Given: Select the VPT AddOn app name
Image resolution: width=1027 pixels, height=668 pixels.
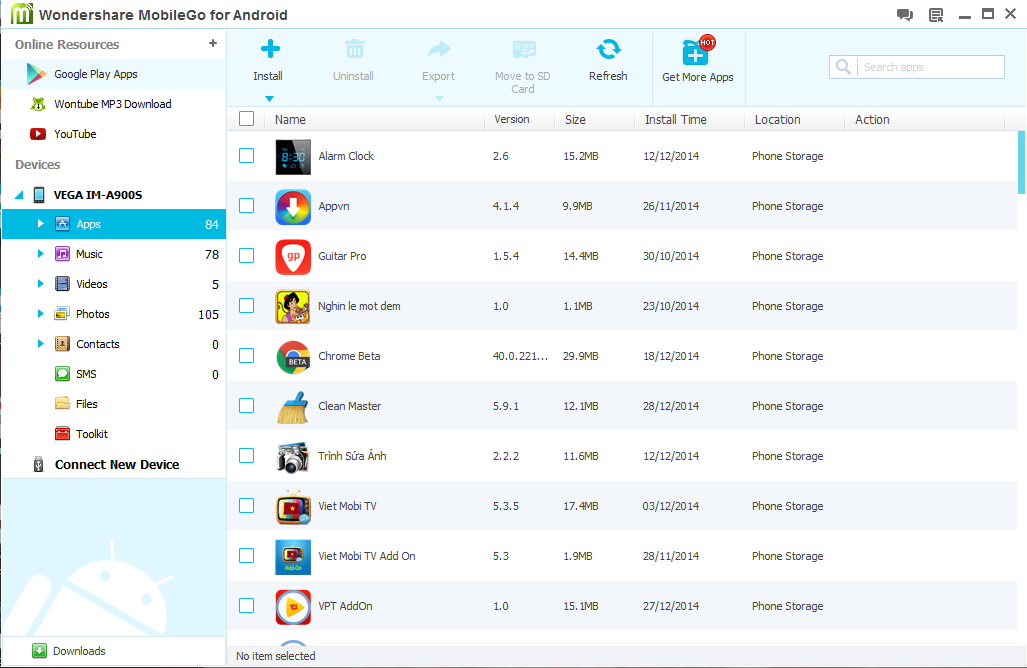Looking at the screenshot, I should [345, 606].
